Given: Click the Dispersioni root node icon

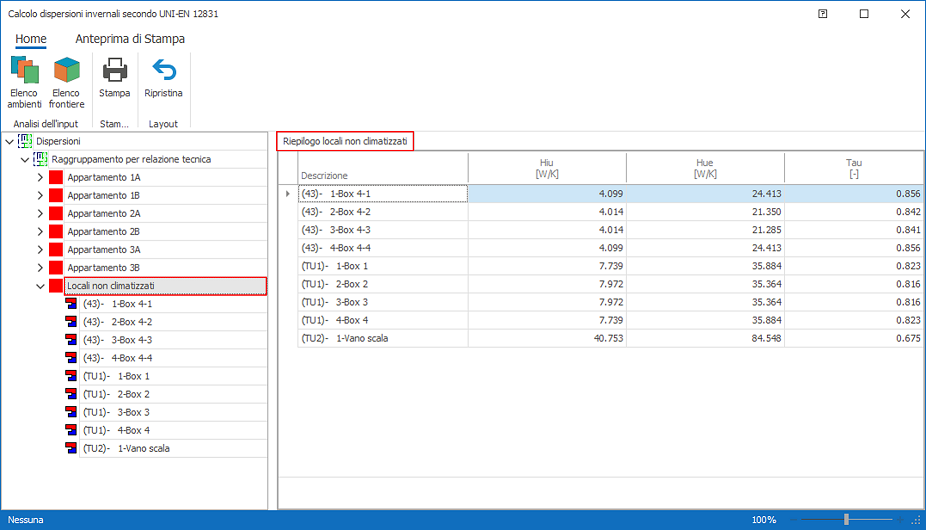Looking at the screenshot, I should tap(26, 141).
